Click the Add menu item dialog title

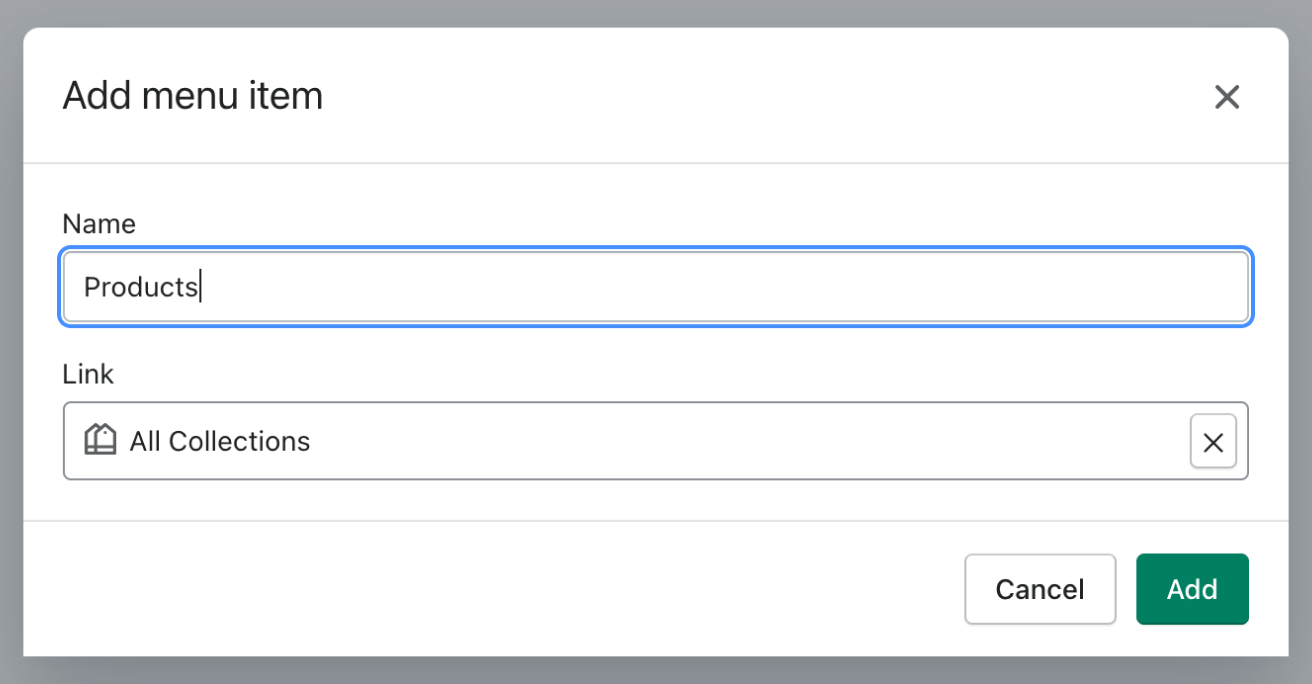[192, 95]
